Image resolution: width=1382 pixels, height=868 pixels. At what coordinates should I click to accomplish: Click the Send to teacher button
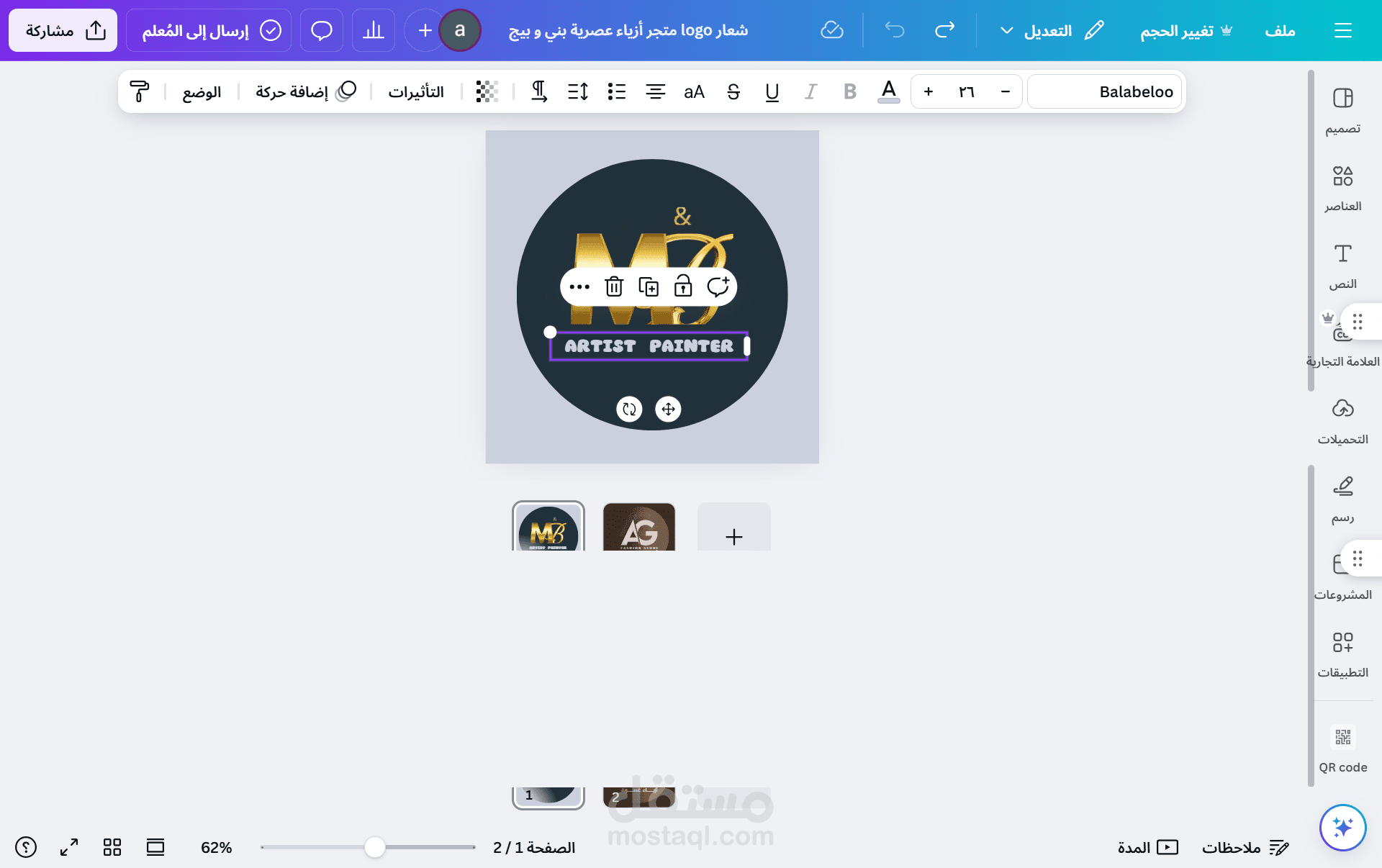[209, 30]
